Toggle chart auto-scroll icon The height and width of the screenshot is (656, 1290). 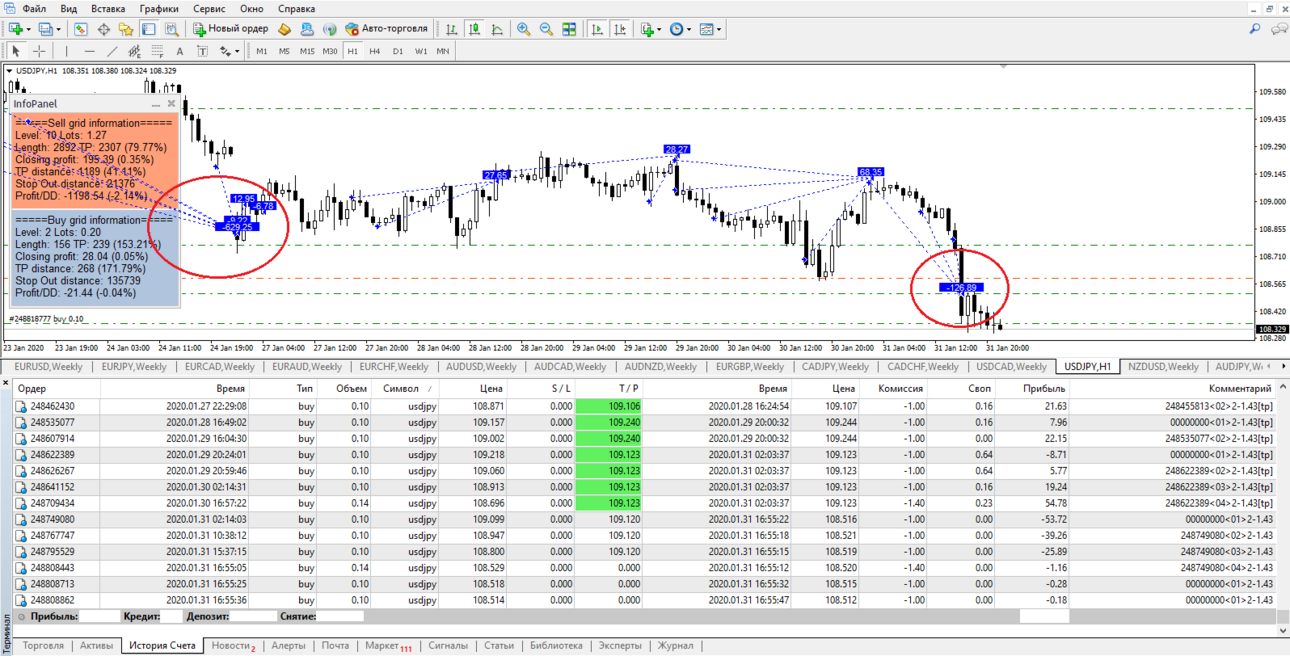(598, 29)
